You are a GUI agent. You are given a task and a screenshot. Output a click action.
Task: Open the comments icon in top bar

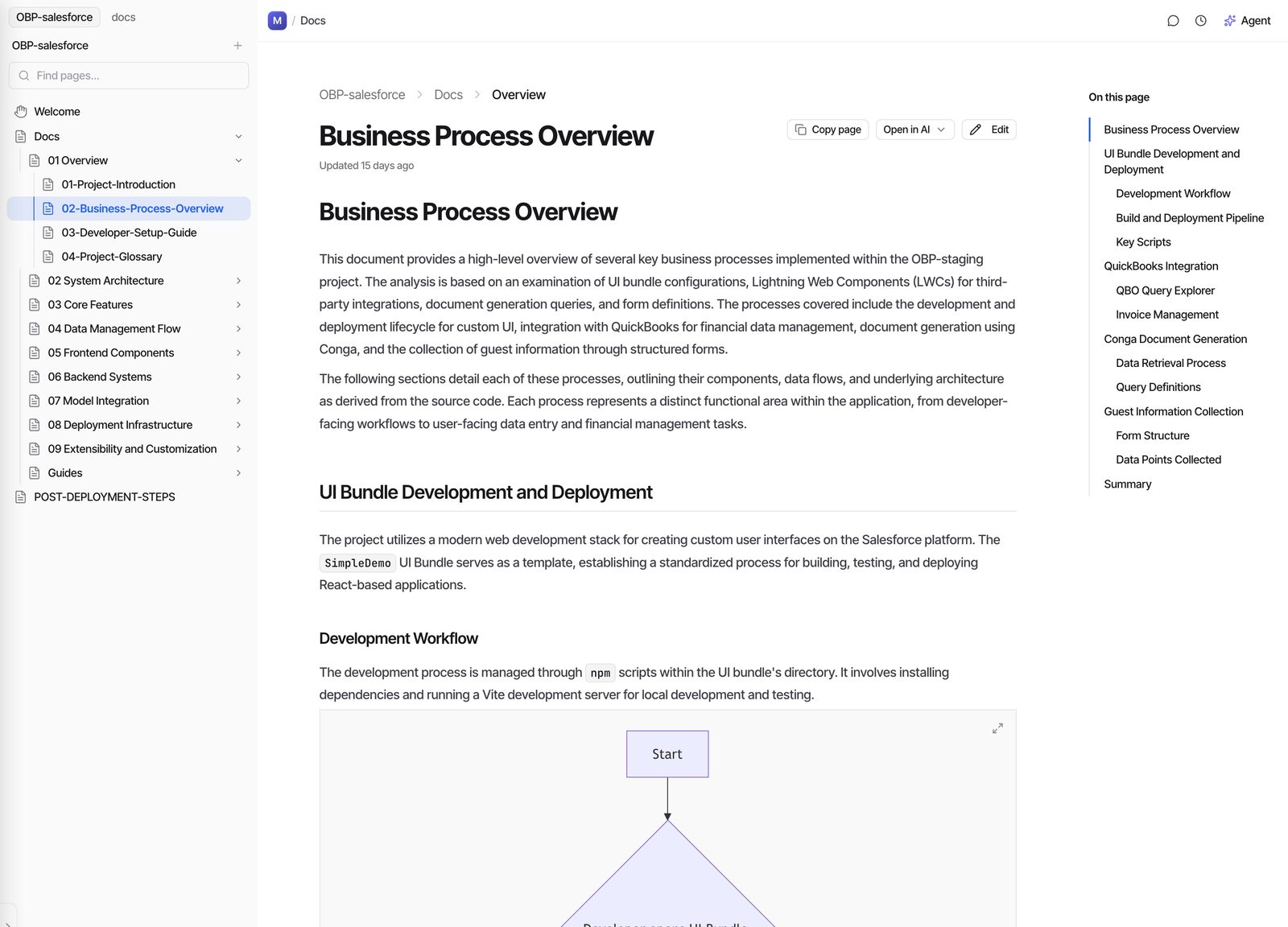point(1173,21)
